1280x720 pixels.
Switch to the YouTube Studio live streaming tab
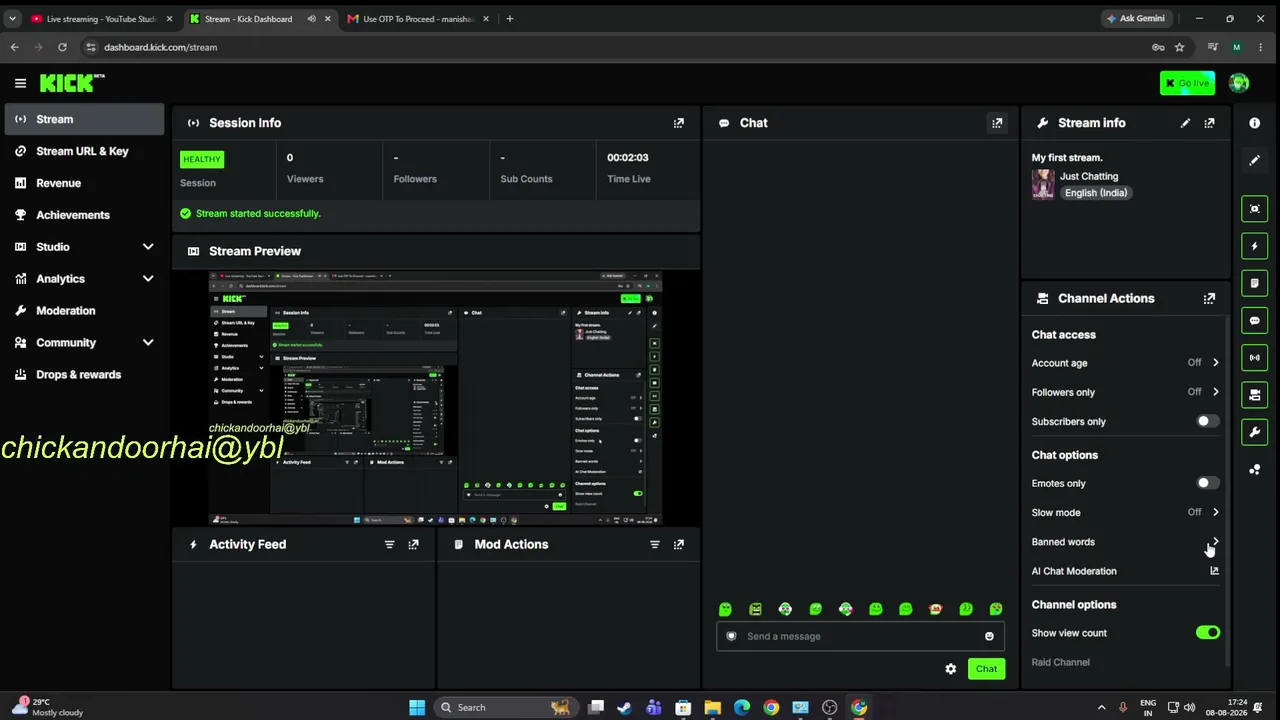pos(100,18)
